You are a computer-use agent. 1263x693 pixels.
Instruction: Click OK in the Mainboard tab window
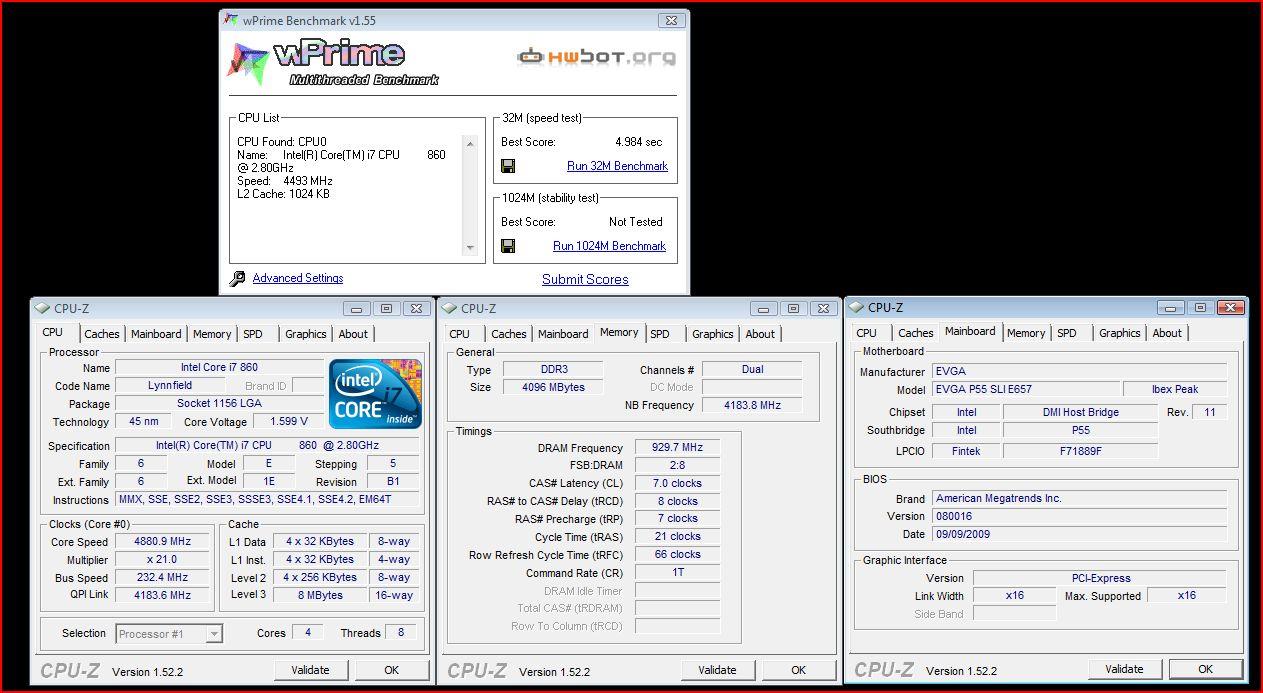[1206, 669]
